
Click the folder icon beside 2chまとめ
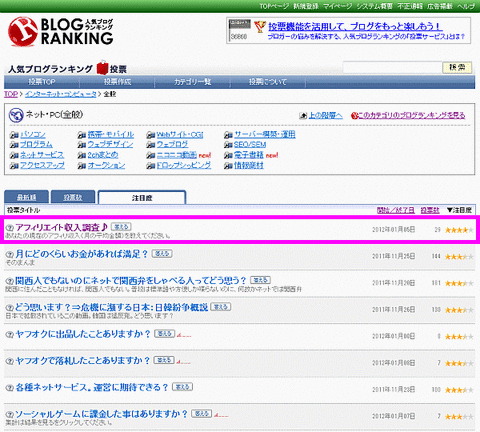pos(82,155)
